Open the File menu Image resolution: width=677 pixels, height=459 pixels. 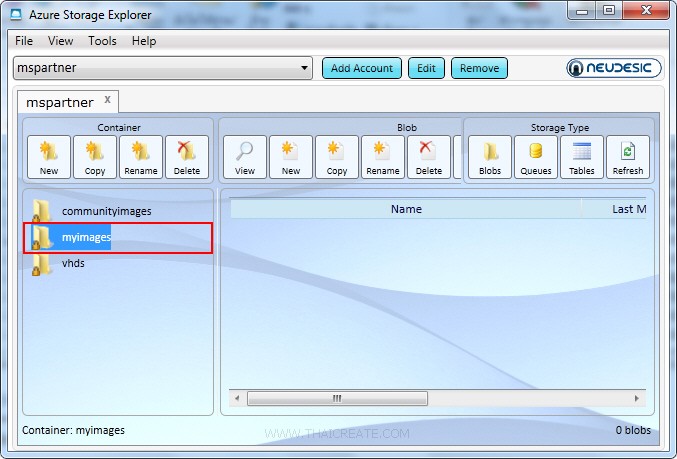[24, 41]
